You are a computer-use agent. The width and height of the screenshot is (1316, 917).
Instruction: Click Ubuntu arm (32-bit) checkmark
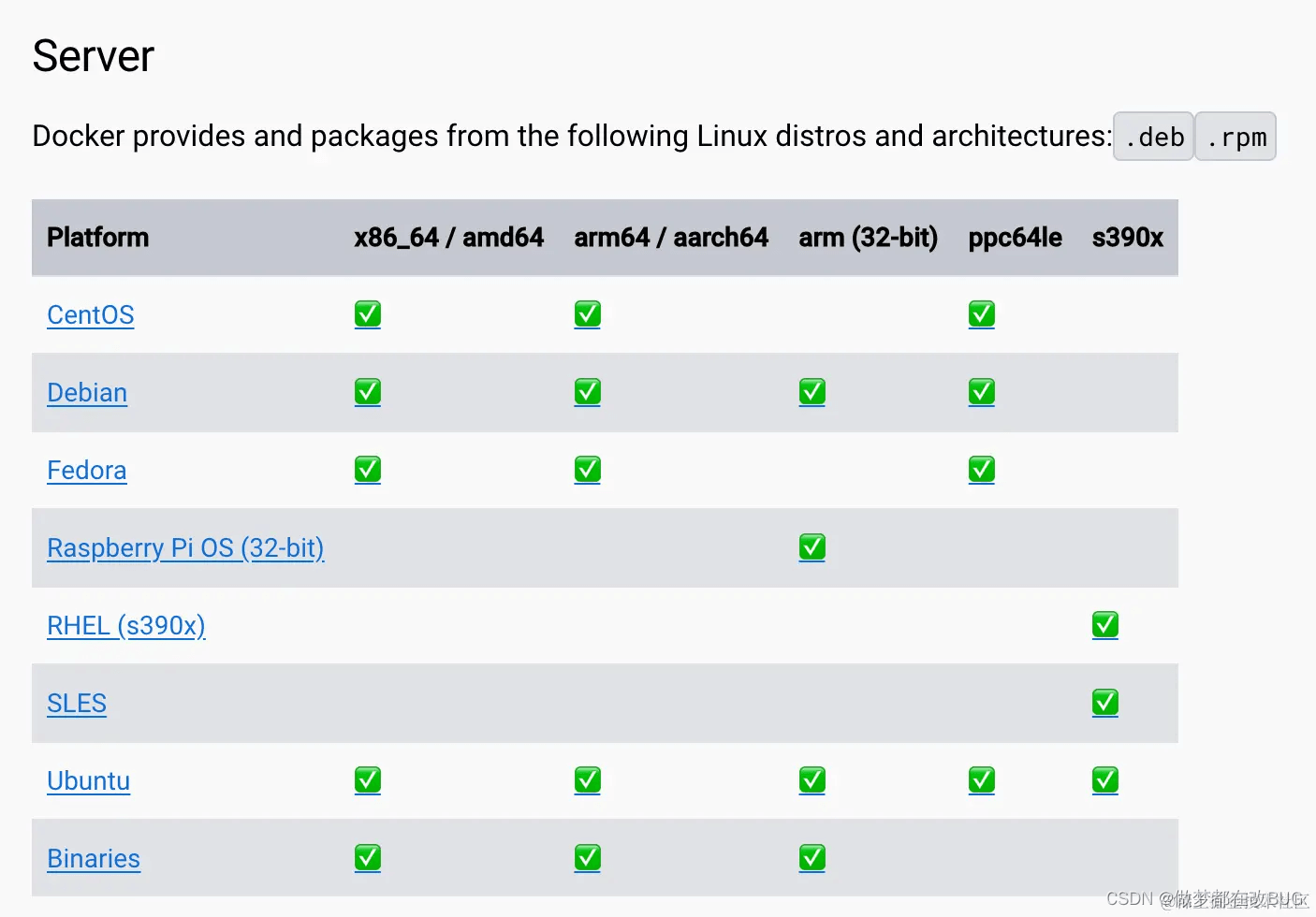[x=812, y=780]
